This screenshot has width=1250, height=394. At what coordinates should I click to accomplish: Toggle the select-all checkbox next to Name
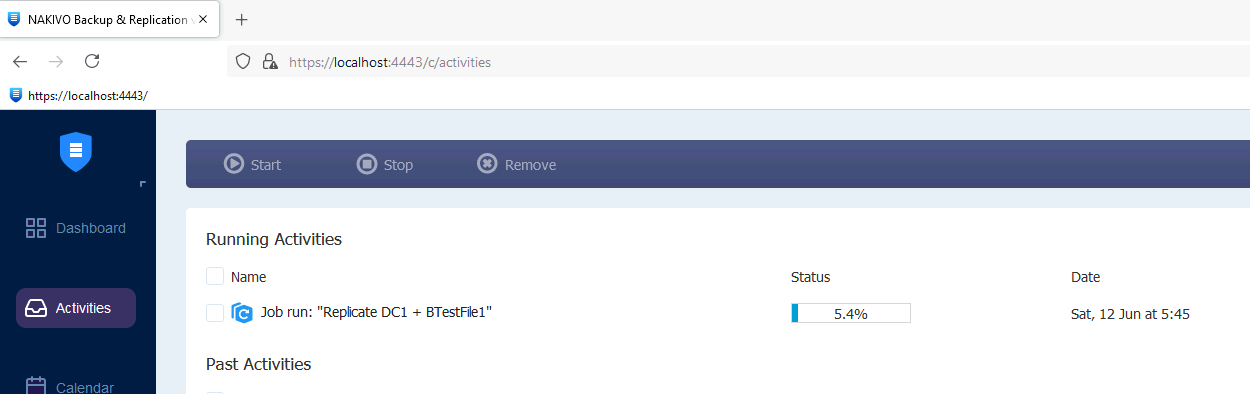pos(215,276)
